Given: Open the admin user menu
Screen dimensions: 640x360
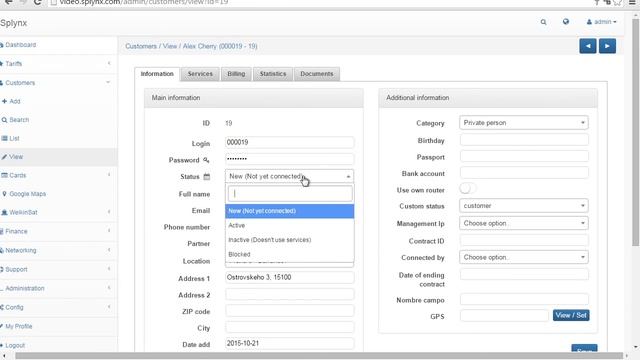Looking at the screenshot, I should (602, 22).
